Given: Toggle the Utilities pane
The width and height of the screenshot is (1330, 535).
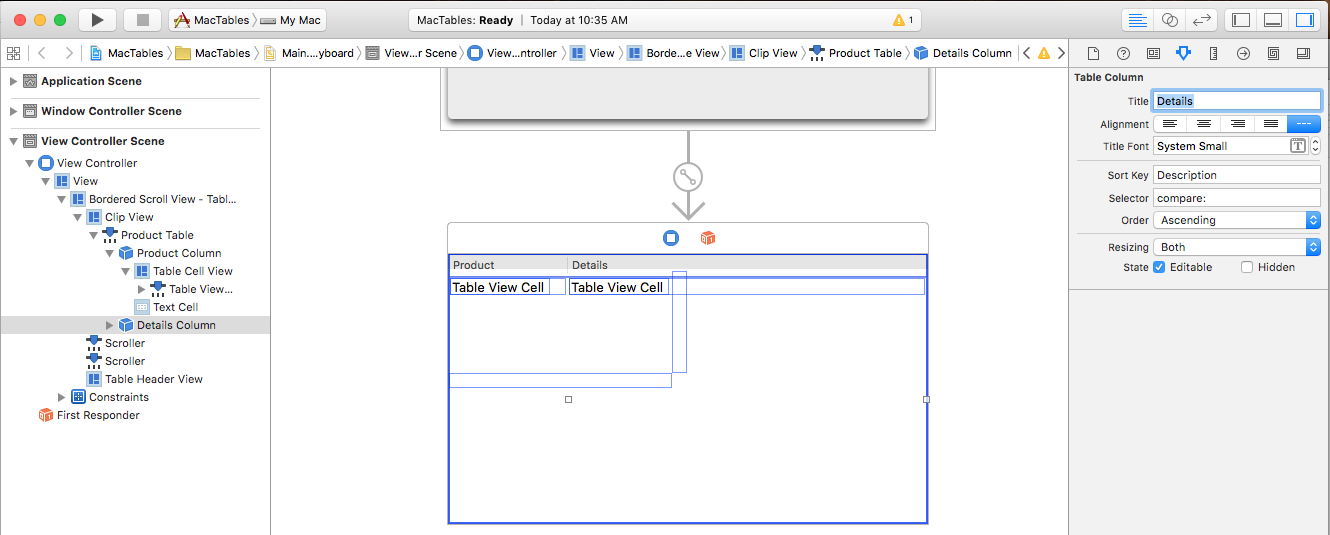Looking at the screenshot, I should point(1304,20).
